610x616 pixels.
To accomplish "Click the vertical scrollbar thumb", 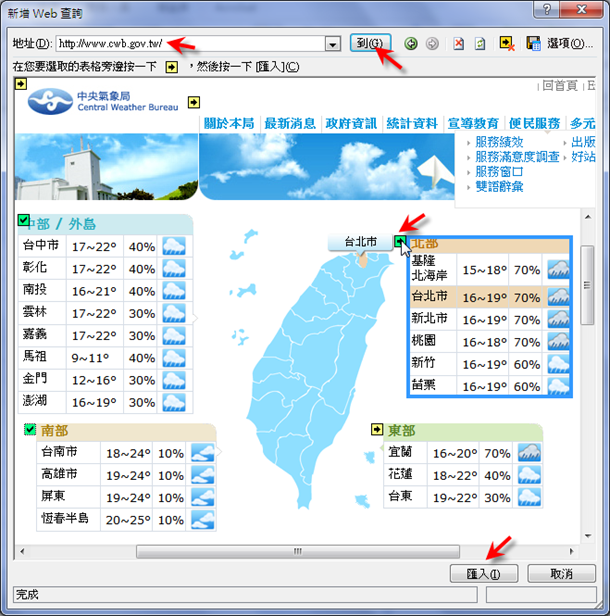I will point(587,285).
